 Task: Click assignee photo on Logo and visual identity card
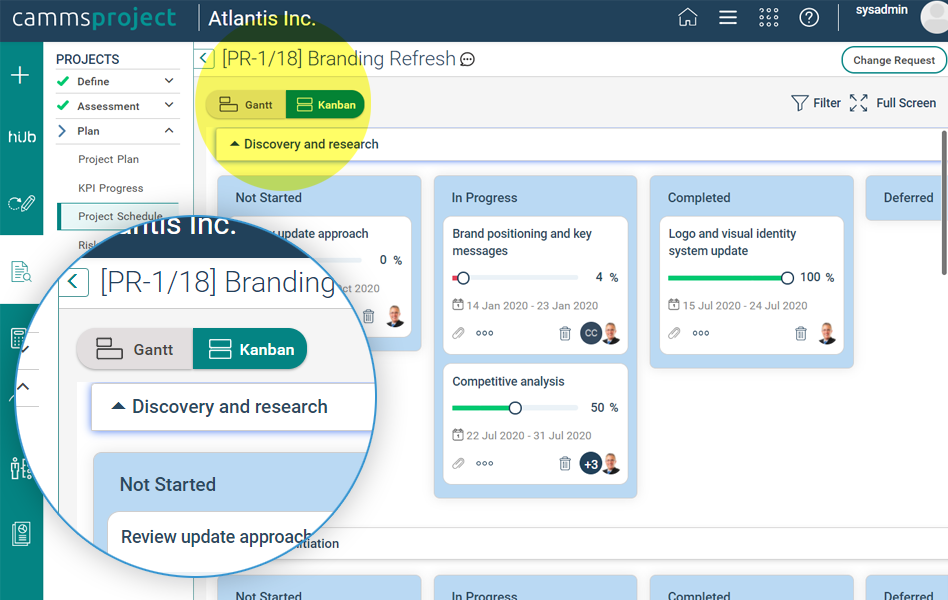[827, 333]
